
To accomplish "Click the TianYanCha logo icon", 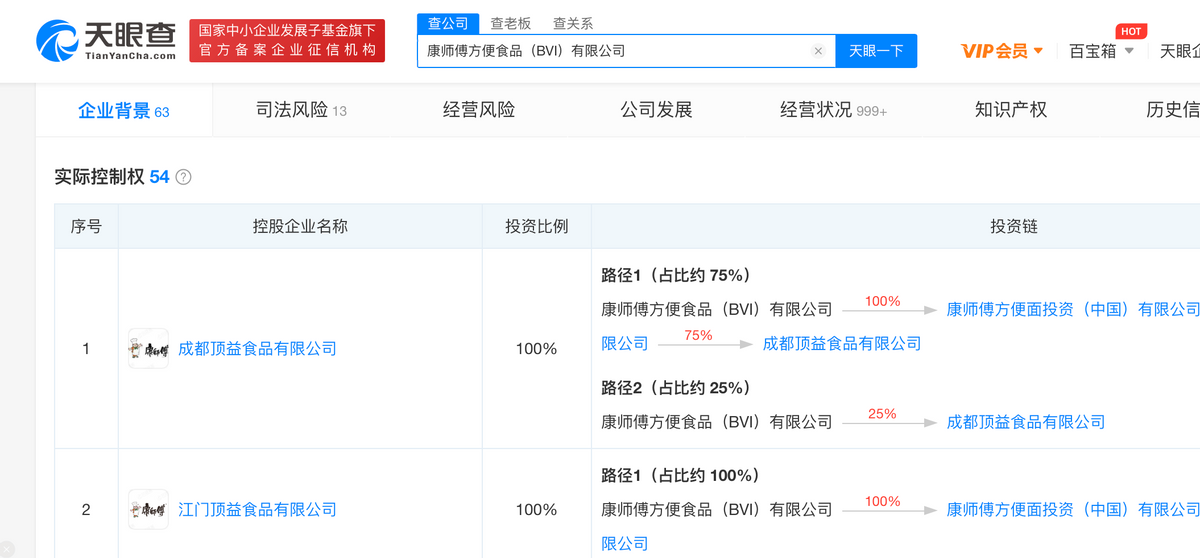I will pos(58,41).
